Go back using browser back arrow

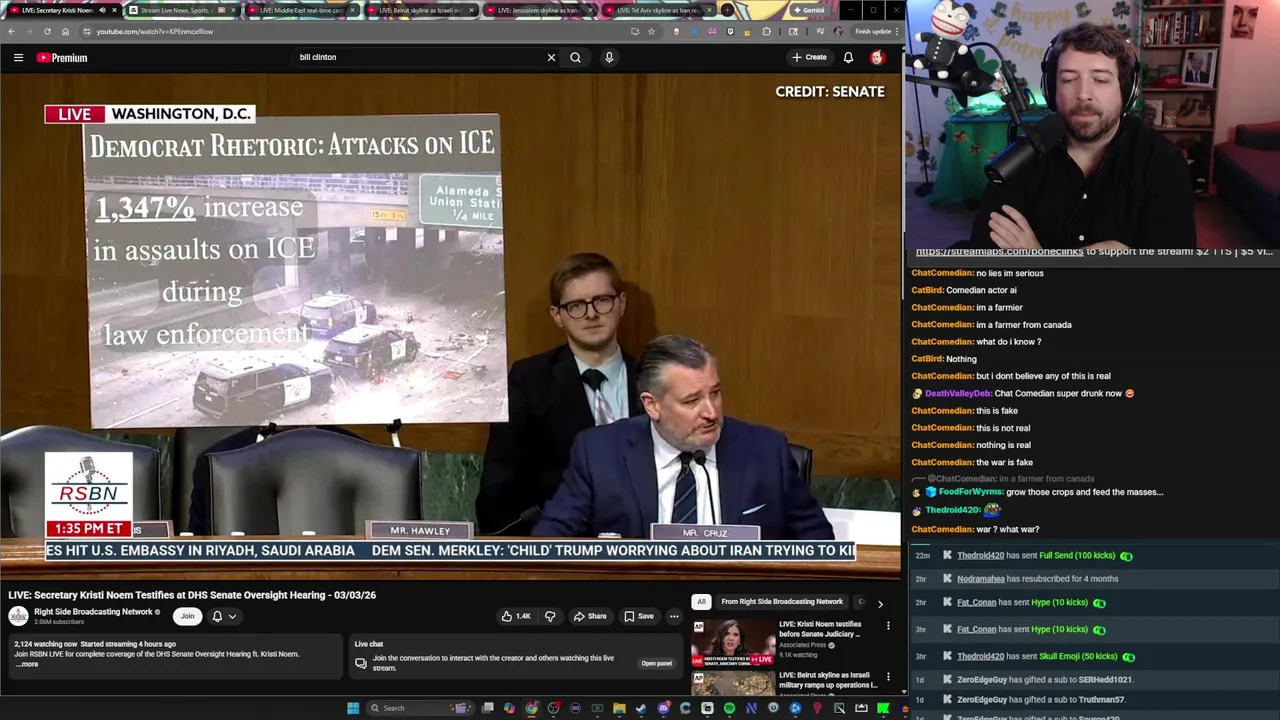click(x=11, y=31)
